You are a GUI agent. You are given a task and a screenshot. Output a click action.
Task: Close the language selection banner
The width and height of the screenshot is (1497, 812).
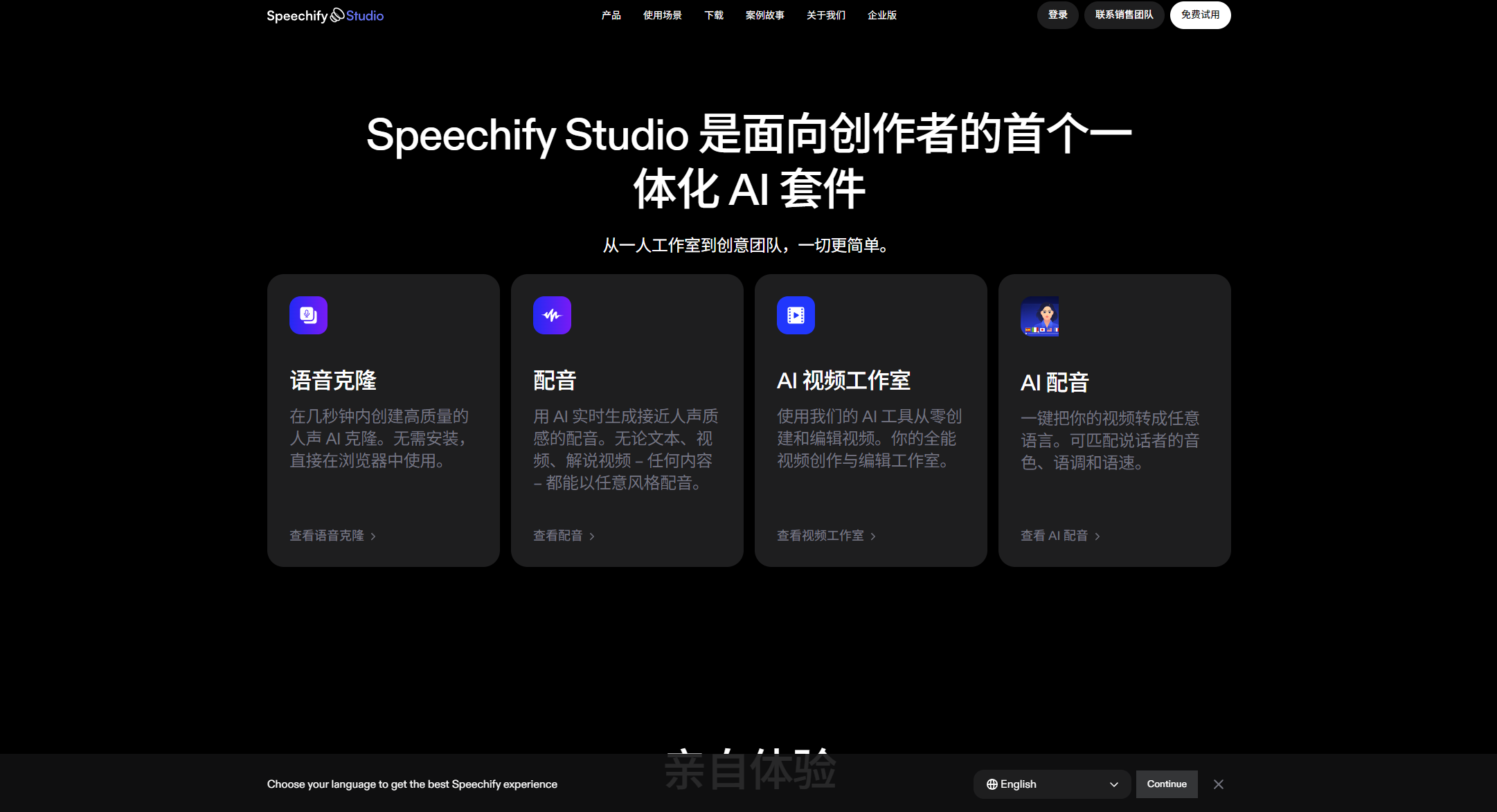[x=1219, y=784]
